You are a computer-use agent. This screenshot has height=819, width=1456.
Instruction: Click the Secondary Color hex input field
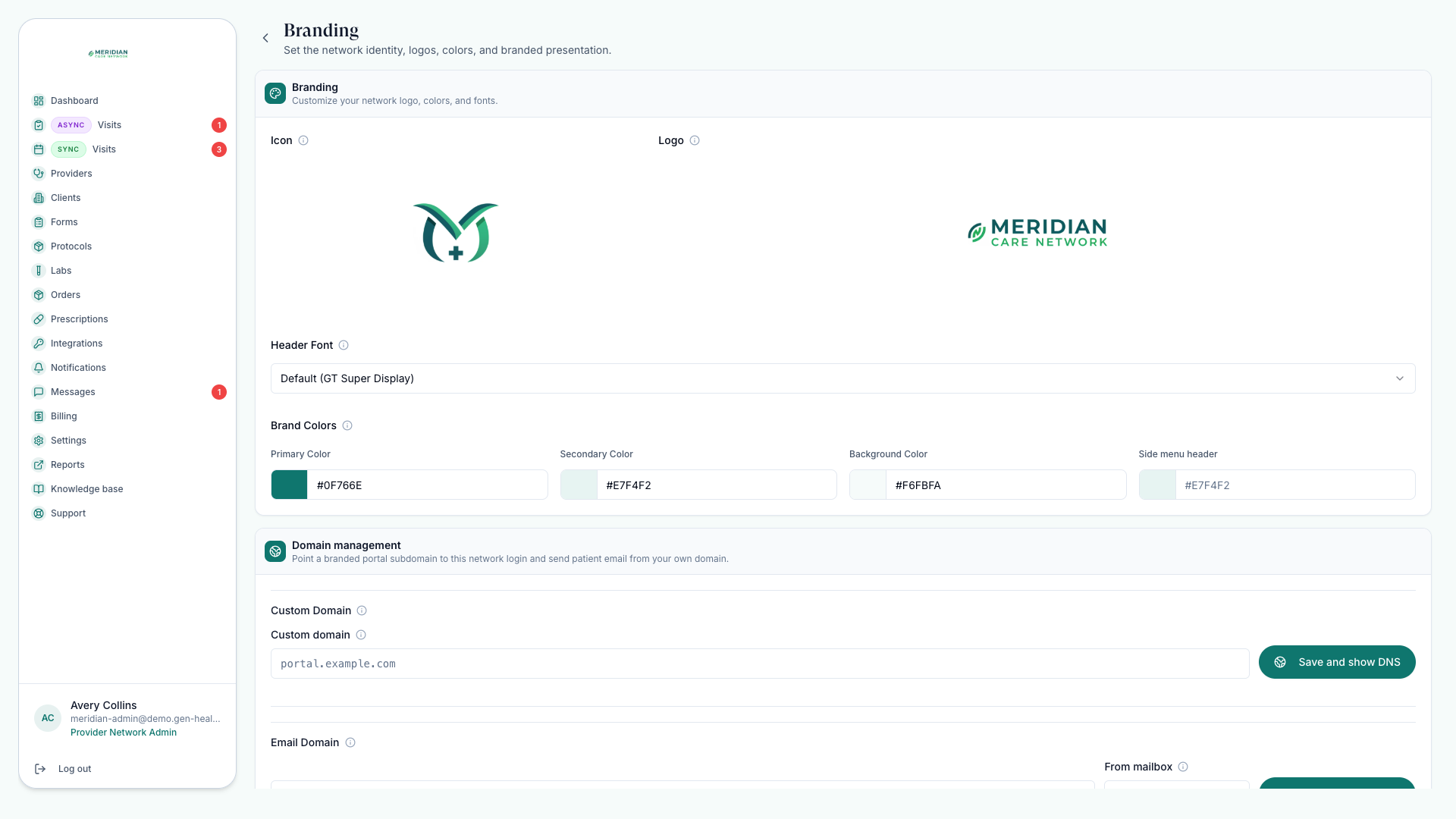point(717,485)
